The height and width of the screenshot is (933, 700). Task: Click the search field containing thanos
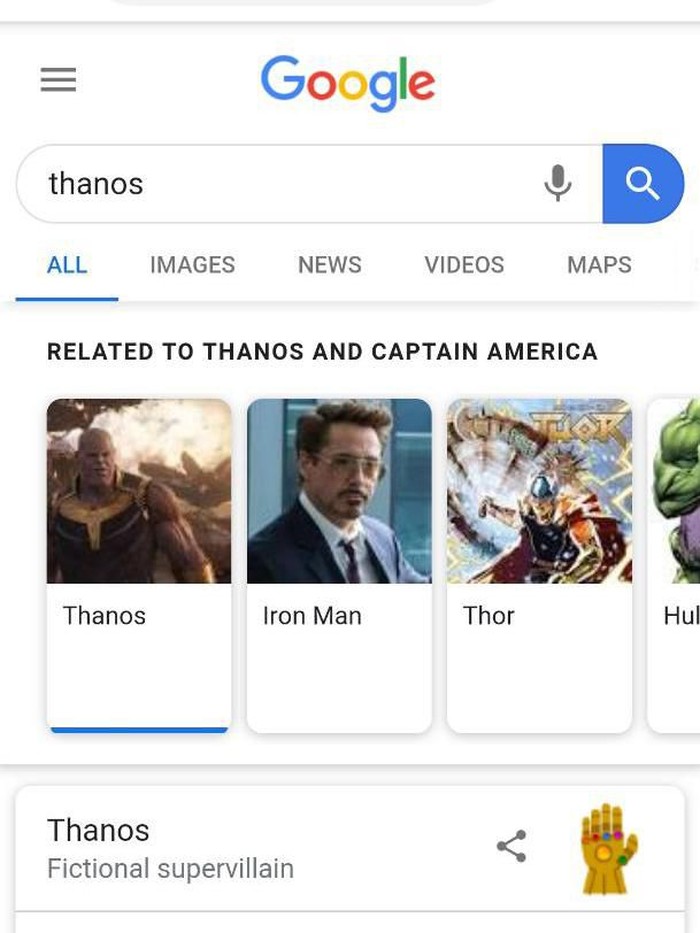click(x=280, y=184)
